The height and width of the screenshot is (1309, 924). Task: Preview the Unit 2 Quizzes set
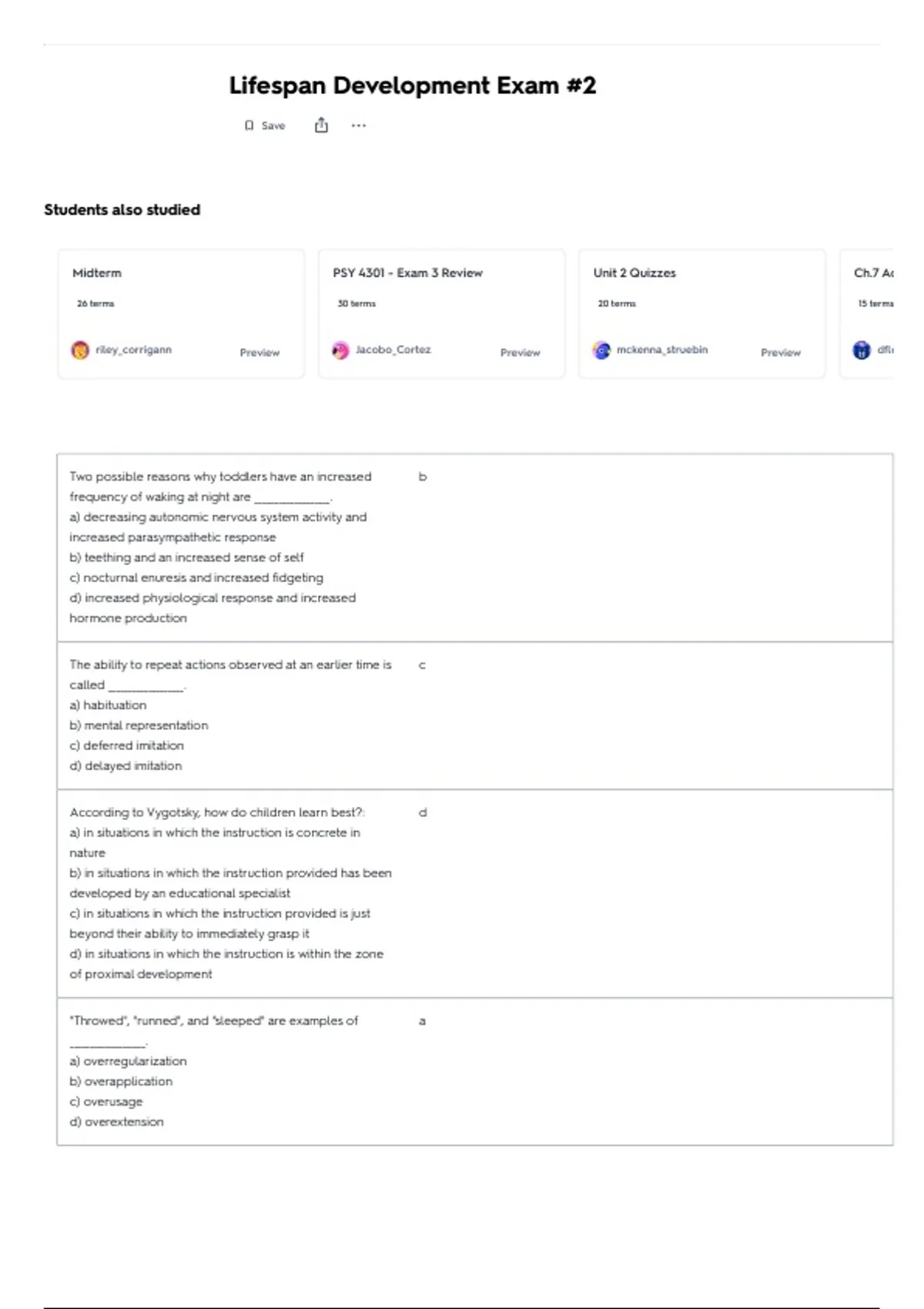[x=780, y=353]
